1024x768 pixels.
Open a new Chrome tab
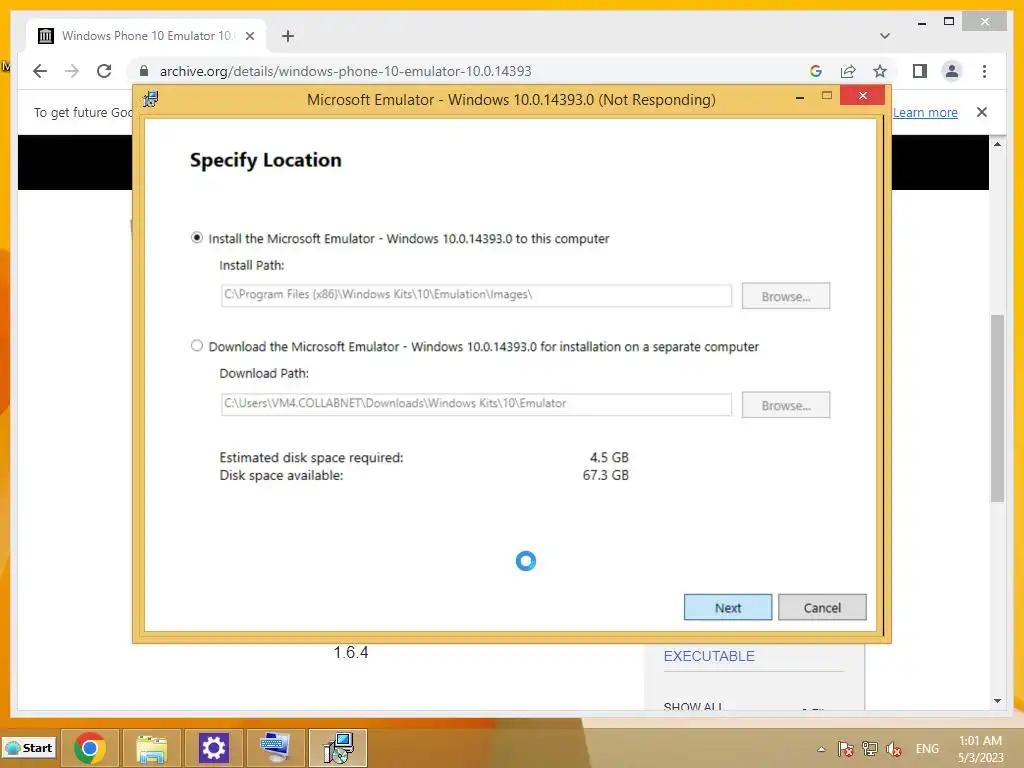click(x=288, y=36)
